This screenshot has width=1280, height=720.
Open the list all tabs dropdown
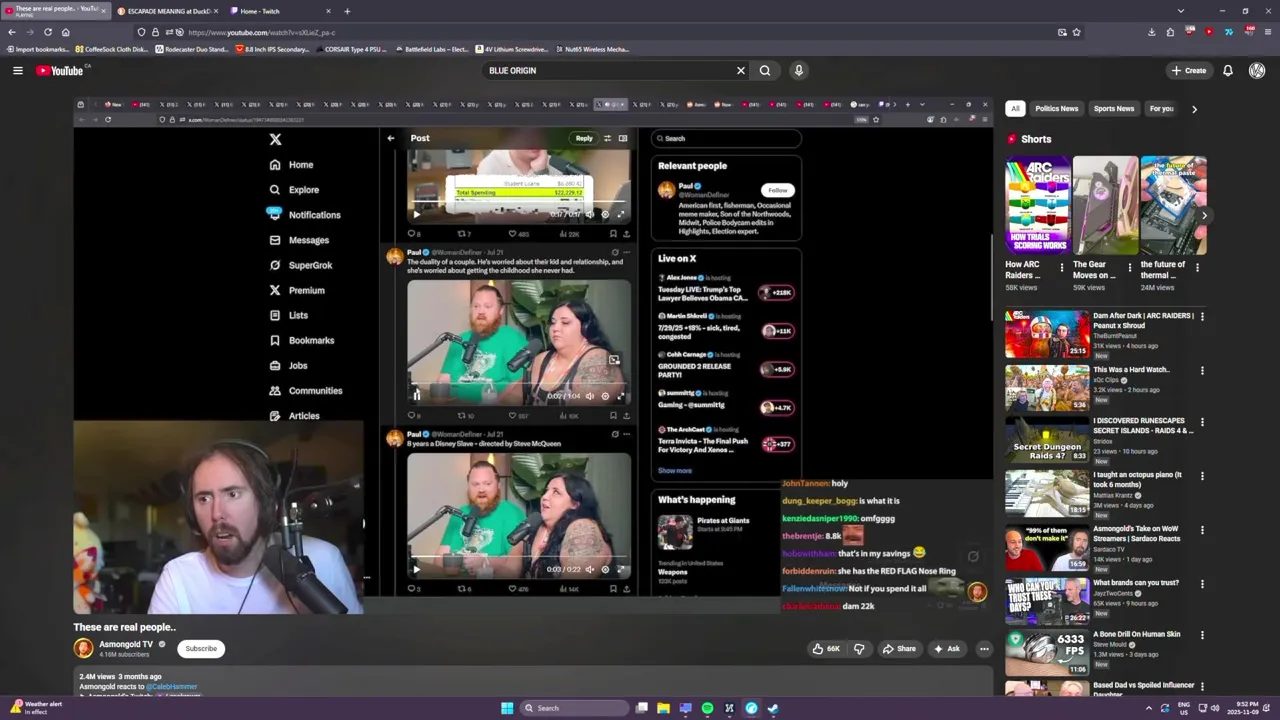tap(1181, 11)
